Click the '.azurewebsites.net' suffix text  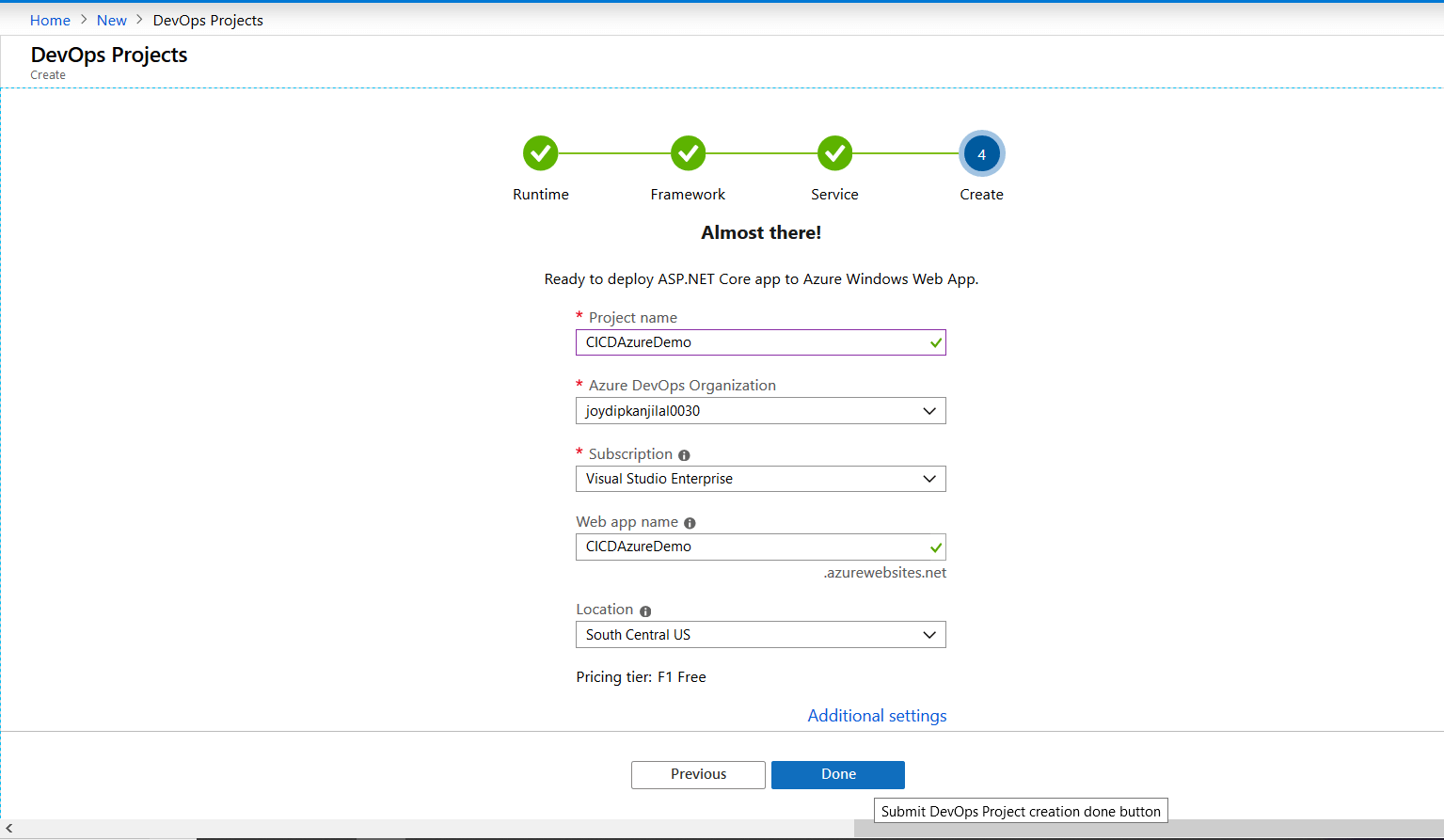coord(885,573)
